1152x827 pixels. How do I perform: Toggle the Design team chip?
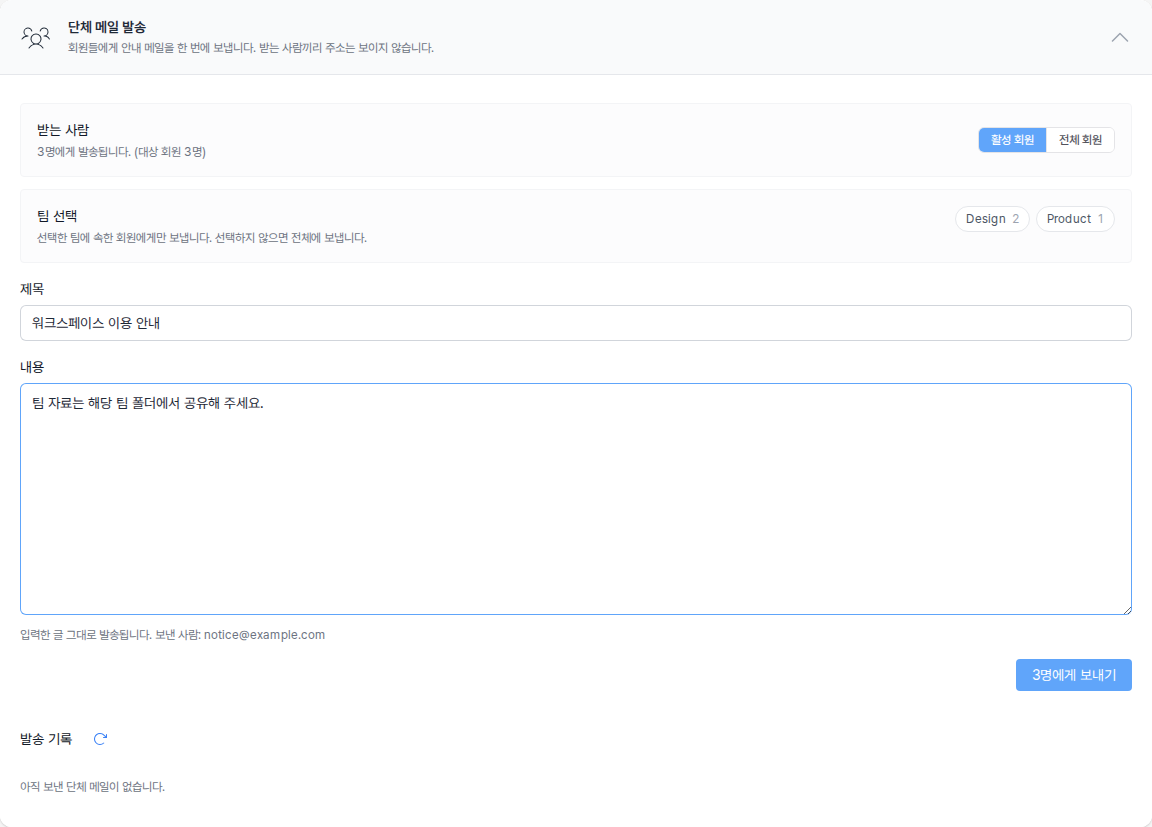click(x=992, y=219)
